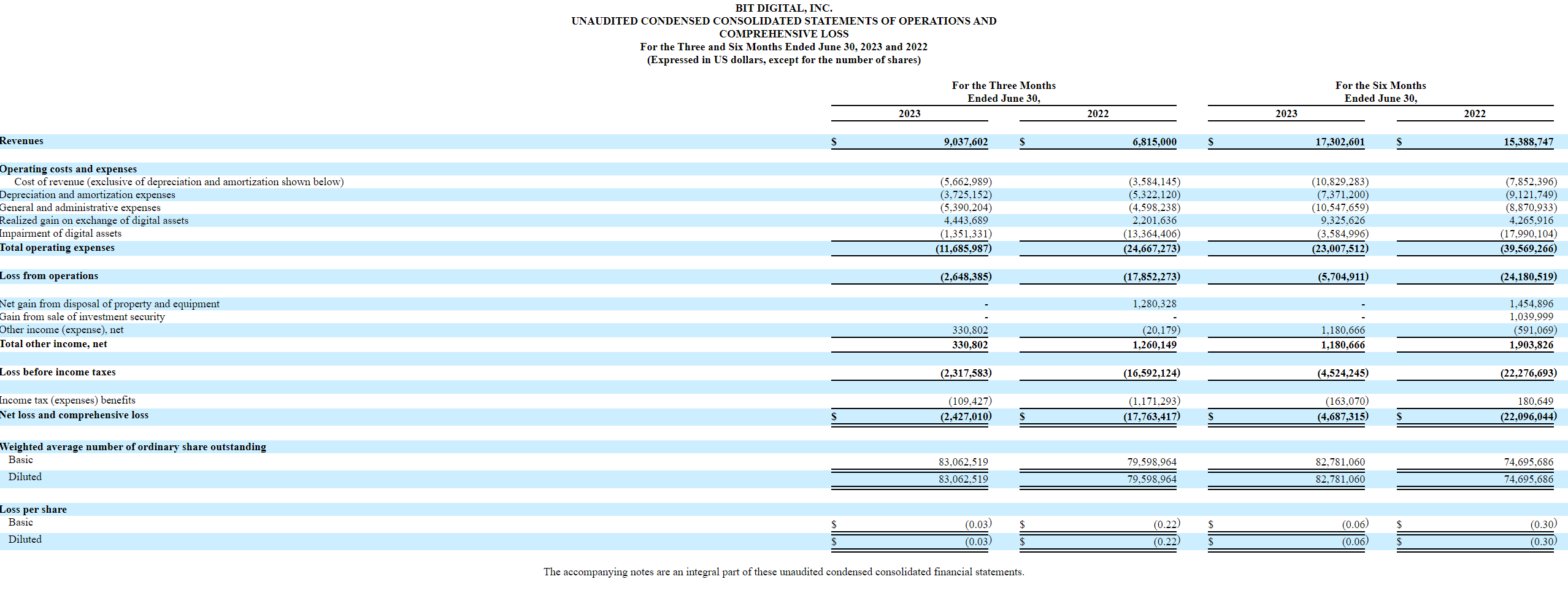Viewport: 1568px width, 598px height.
Task: Click depreciation value (9,121,749)
Action: pos(1531,194)
